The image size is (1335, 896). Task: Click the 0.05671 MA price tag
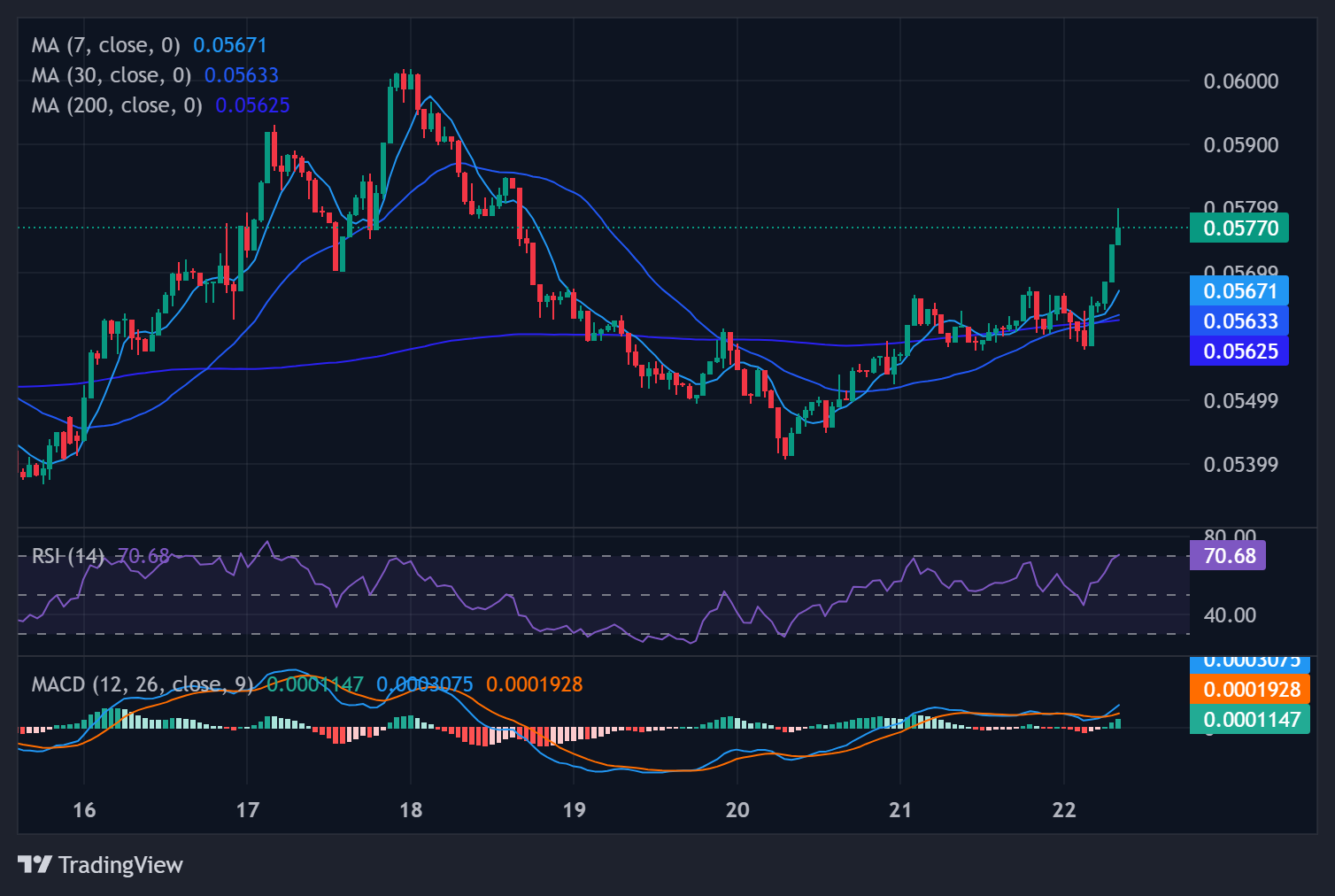click(1239, 291)
